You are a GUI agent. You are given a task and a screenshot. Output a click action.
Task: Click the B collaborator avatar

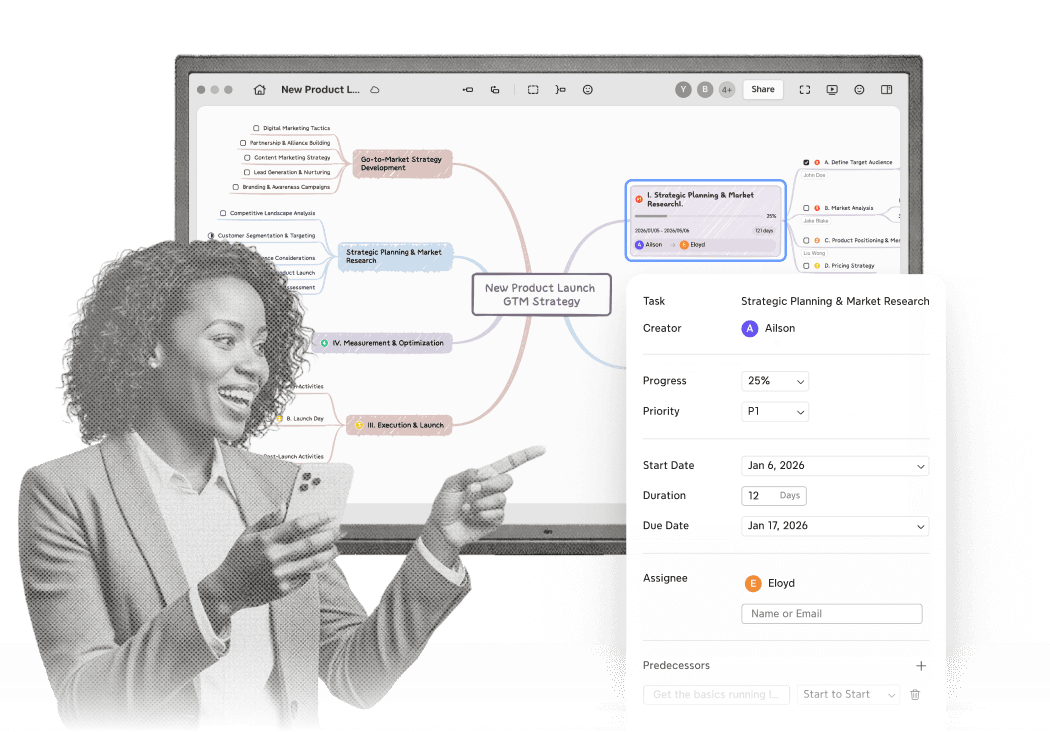[704, 90]
